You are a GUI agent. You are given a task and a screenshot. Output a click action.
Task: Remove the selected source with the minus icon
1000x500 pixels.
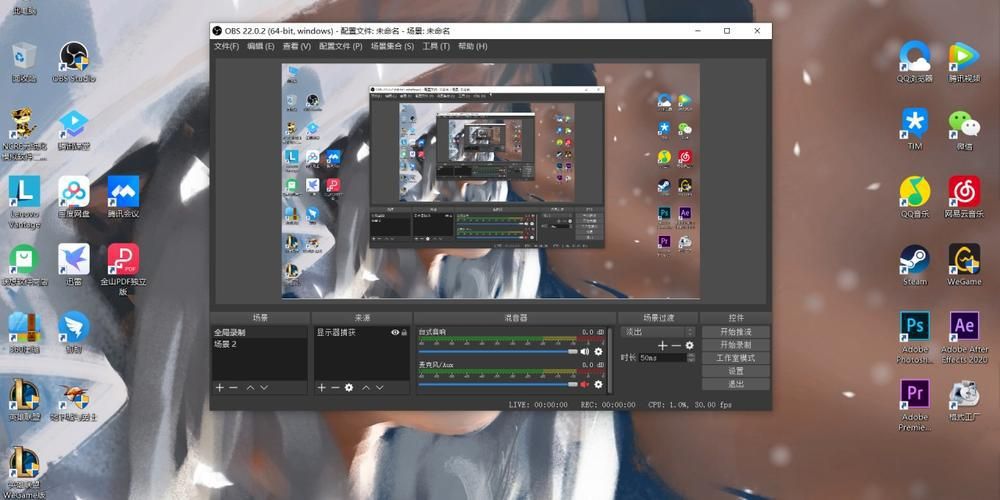click(x=335, y=387)
